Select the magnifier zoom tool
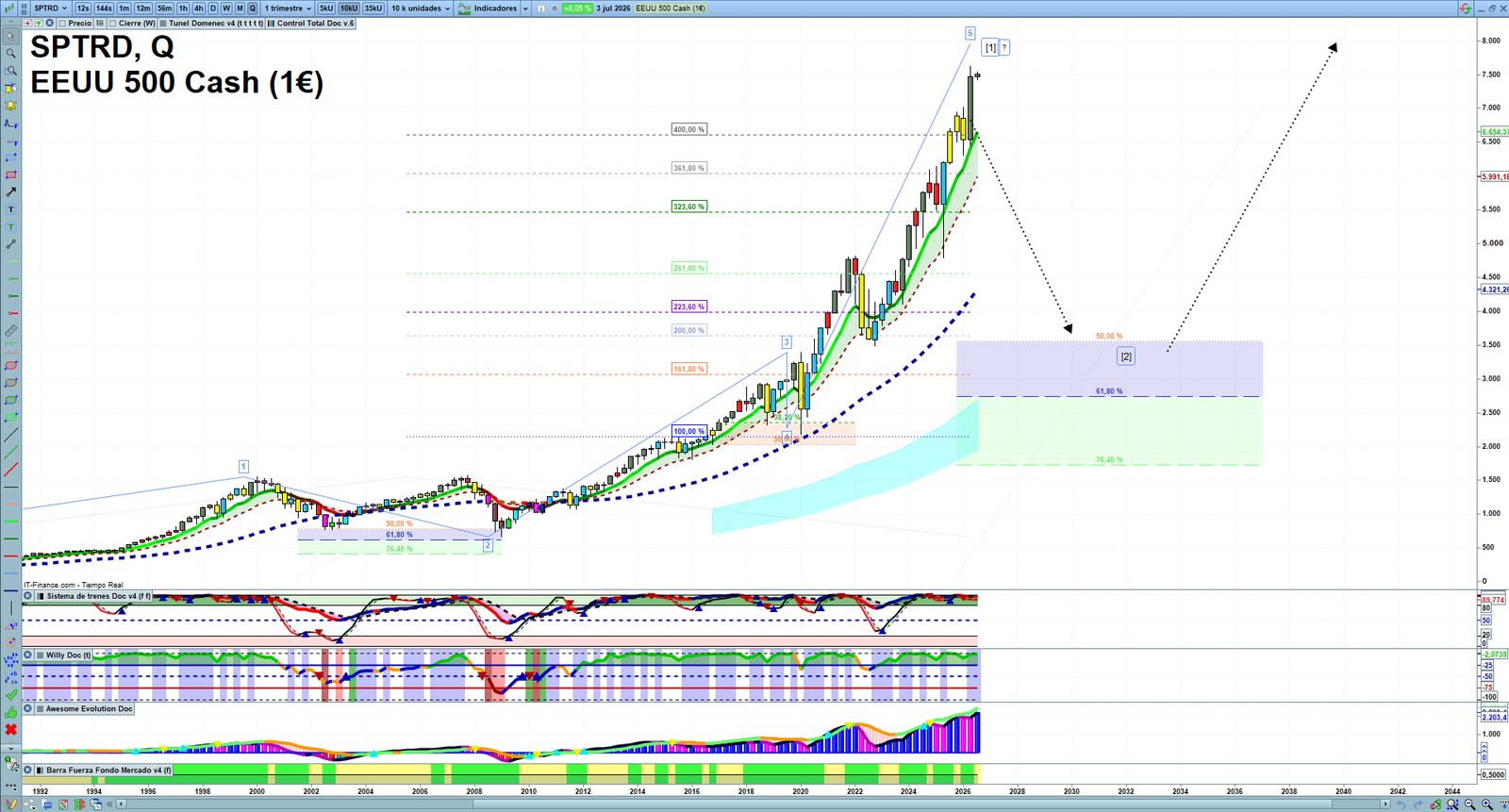1509x812 pixels. (11, 54)
